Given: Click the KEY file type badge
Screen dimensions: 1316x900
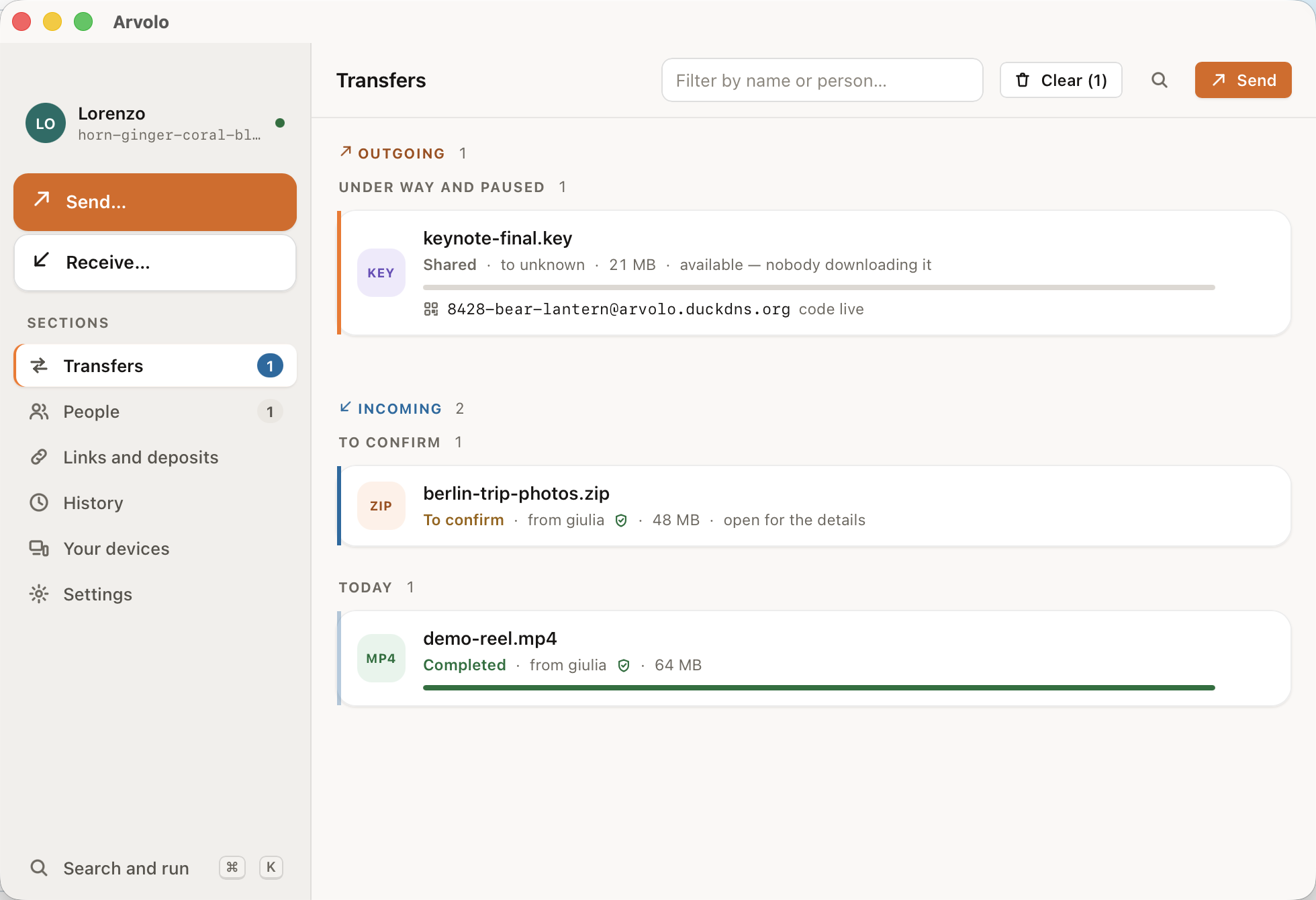Looking at the screenshot, I should pos(381,273).
